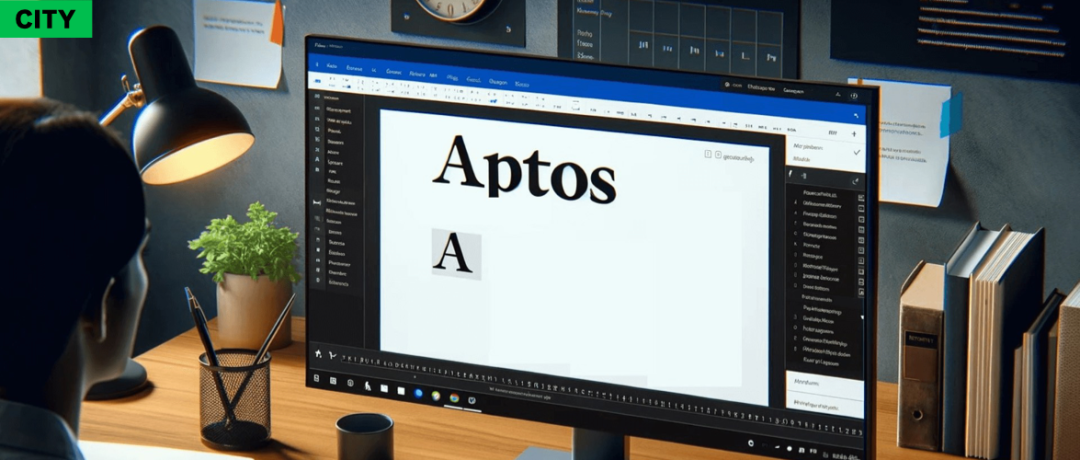Click the large Aptos heading text
1080x460 pixels.
(523, 170)
